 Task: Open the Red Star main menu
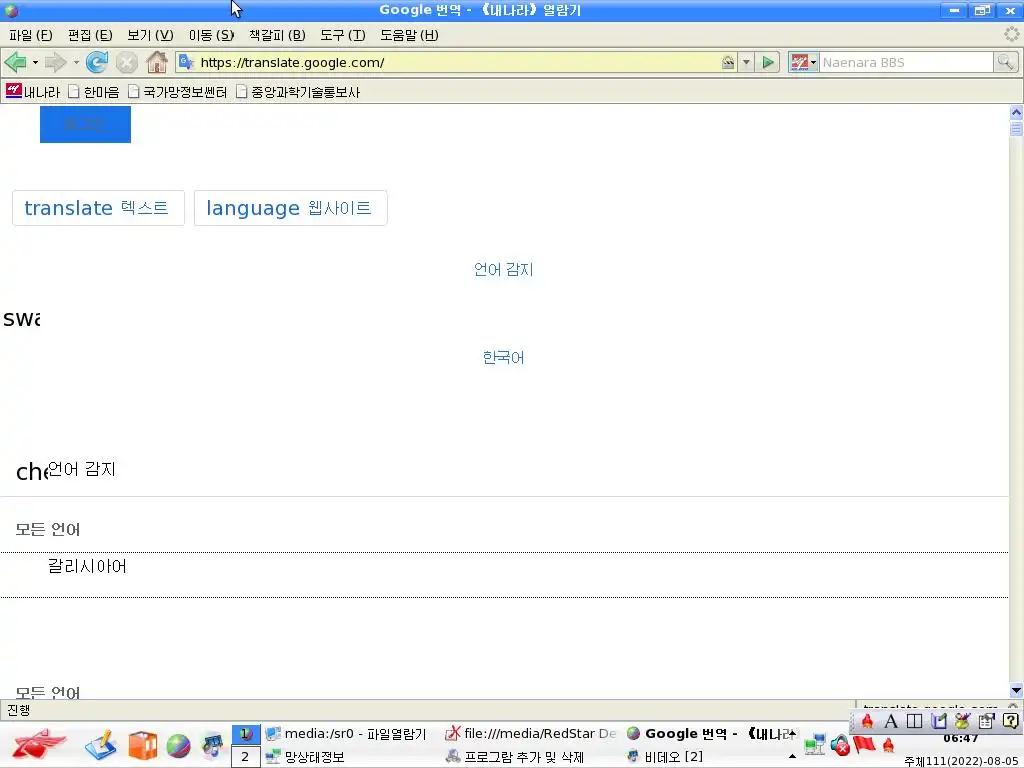click(x=38, y=744)
